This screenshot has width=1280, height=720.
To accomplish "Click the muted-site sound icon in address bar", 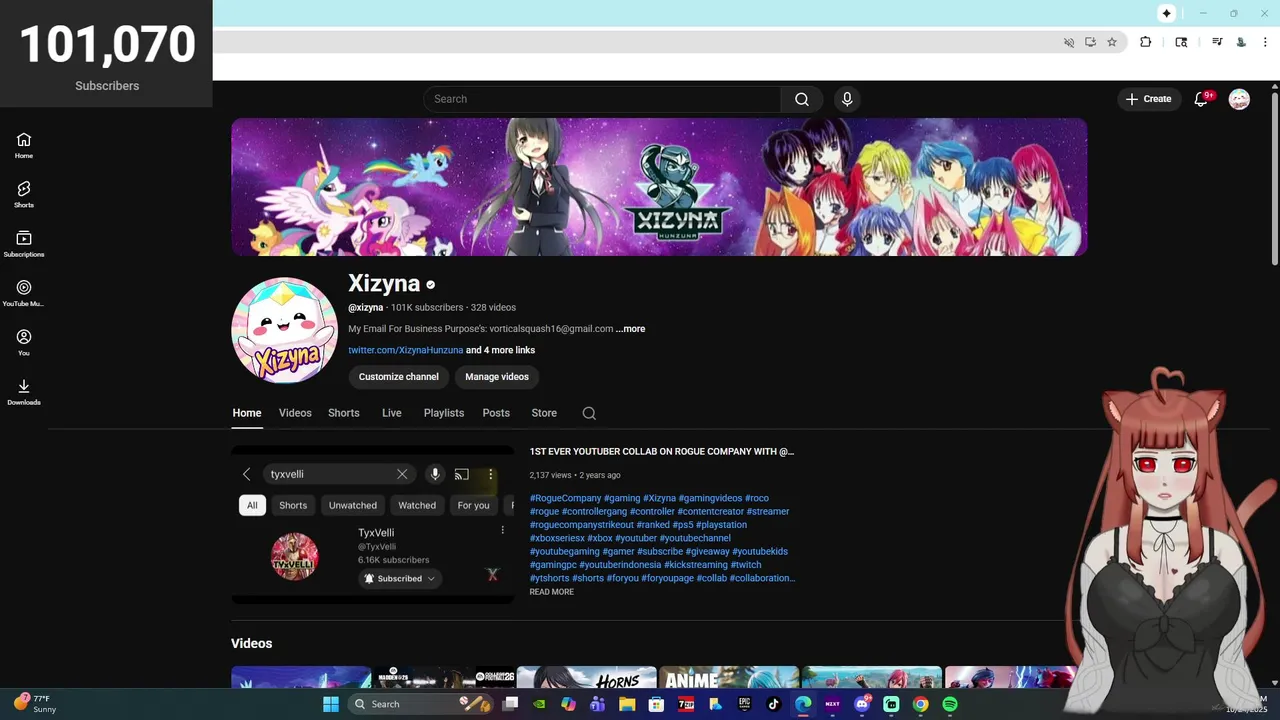I will 1069,42.
